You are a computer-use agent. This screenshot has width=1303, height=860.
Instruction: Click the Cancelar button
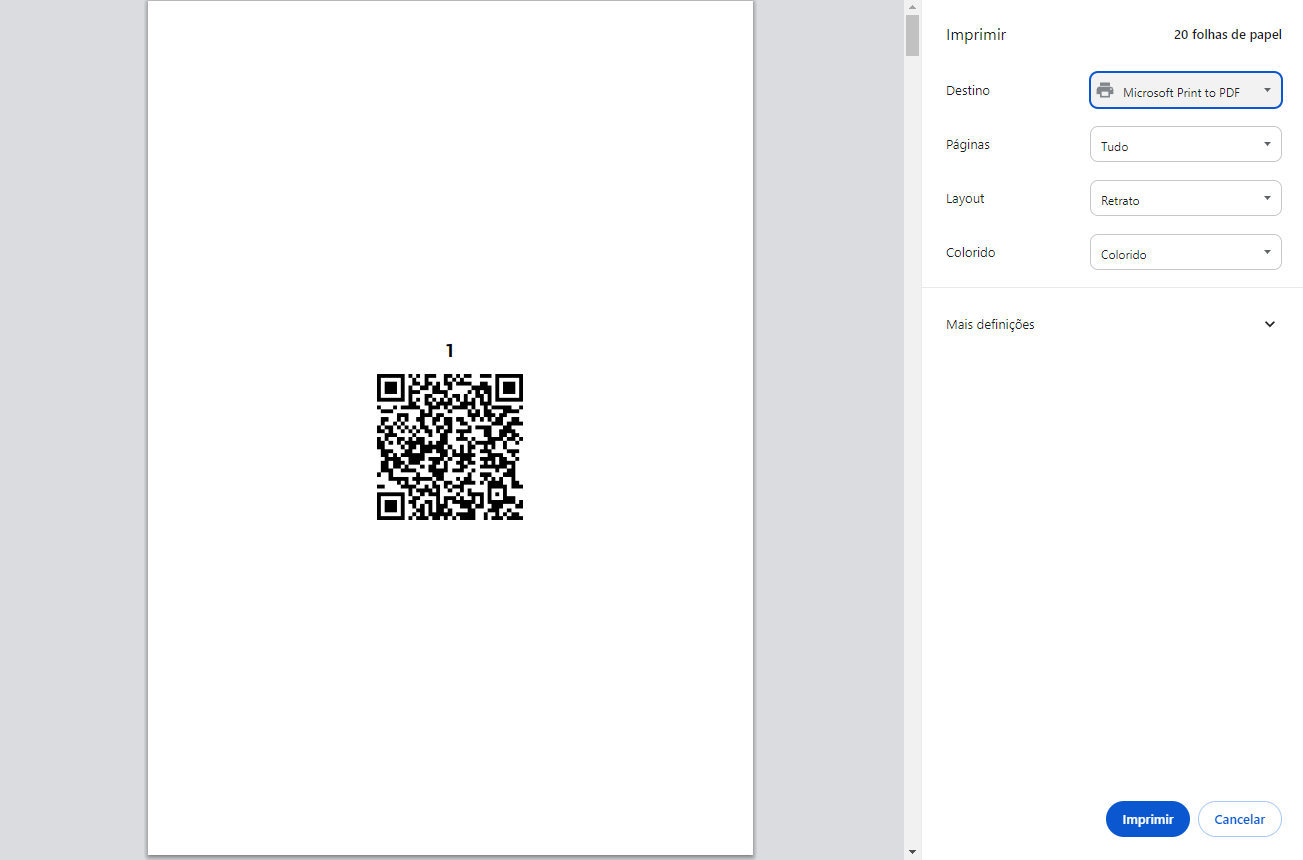[x=1239, y=819]
